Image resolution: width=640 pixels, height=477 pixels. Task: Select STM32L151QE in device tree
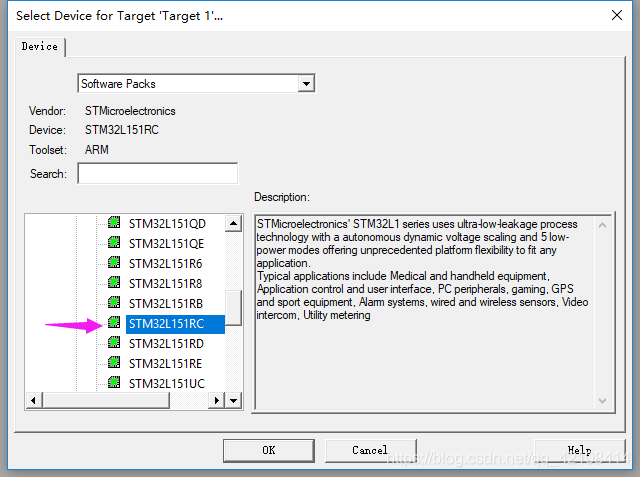(x=166, y=244)
